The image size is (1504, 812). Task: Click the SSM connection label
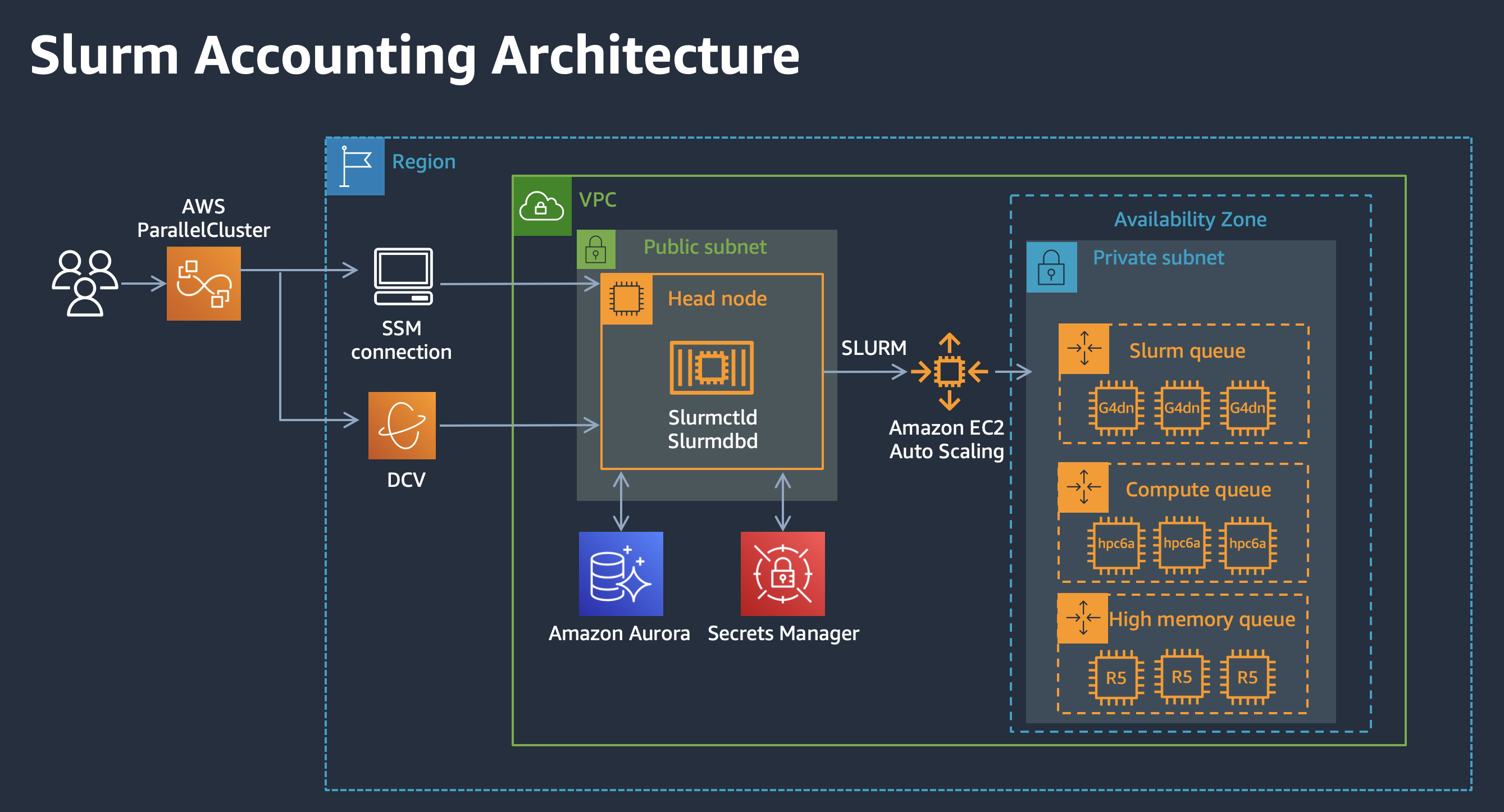click(x=402, y=340)
